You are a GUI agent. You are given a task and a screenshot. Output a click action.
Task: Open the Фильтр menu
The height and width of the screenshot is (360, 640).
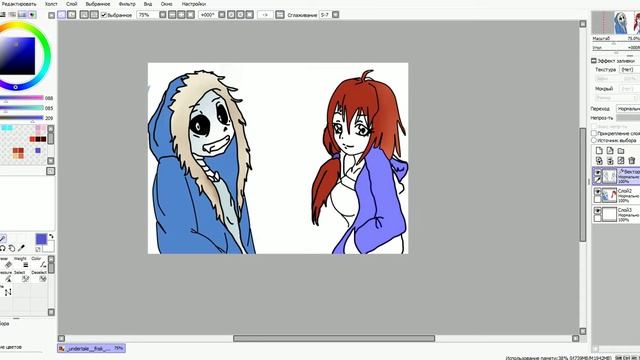click(x=127, y=4)
